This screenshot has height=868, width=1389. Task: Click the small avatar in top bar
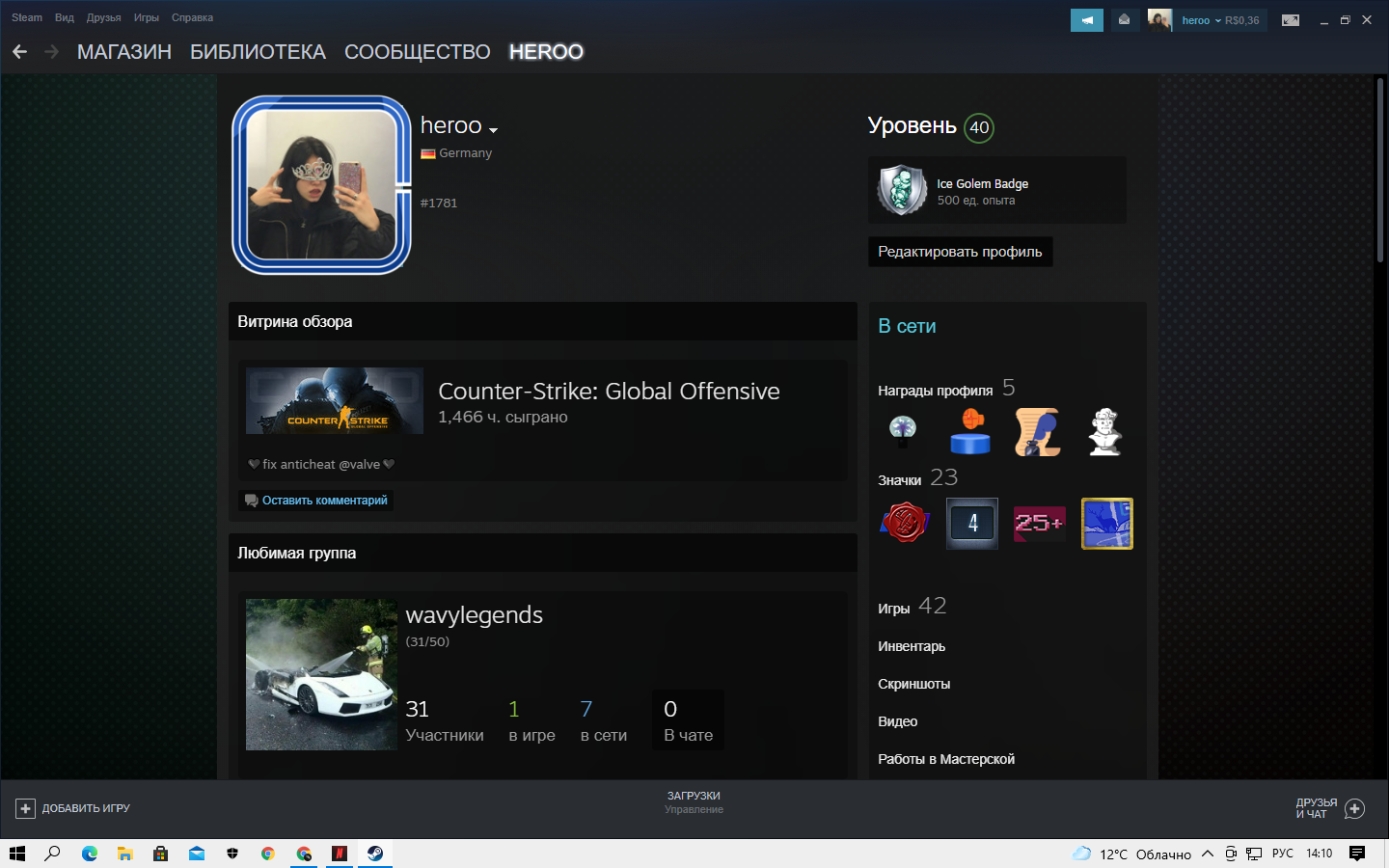tap(1159, 20)
